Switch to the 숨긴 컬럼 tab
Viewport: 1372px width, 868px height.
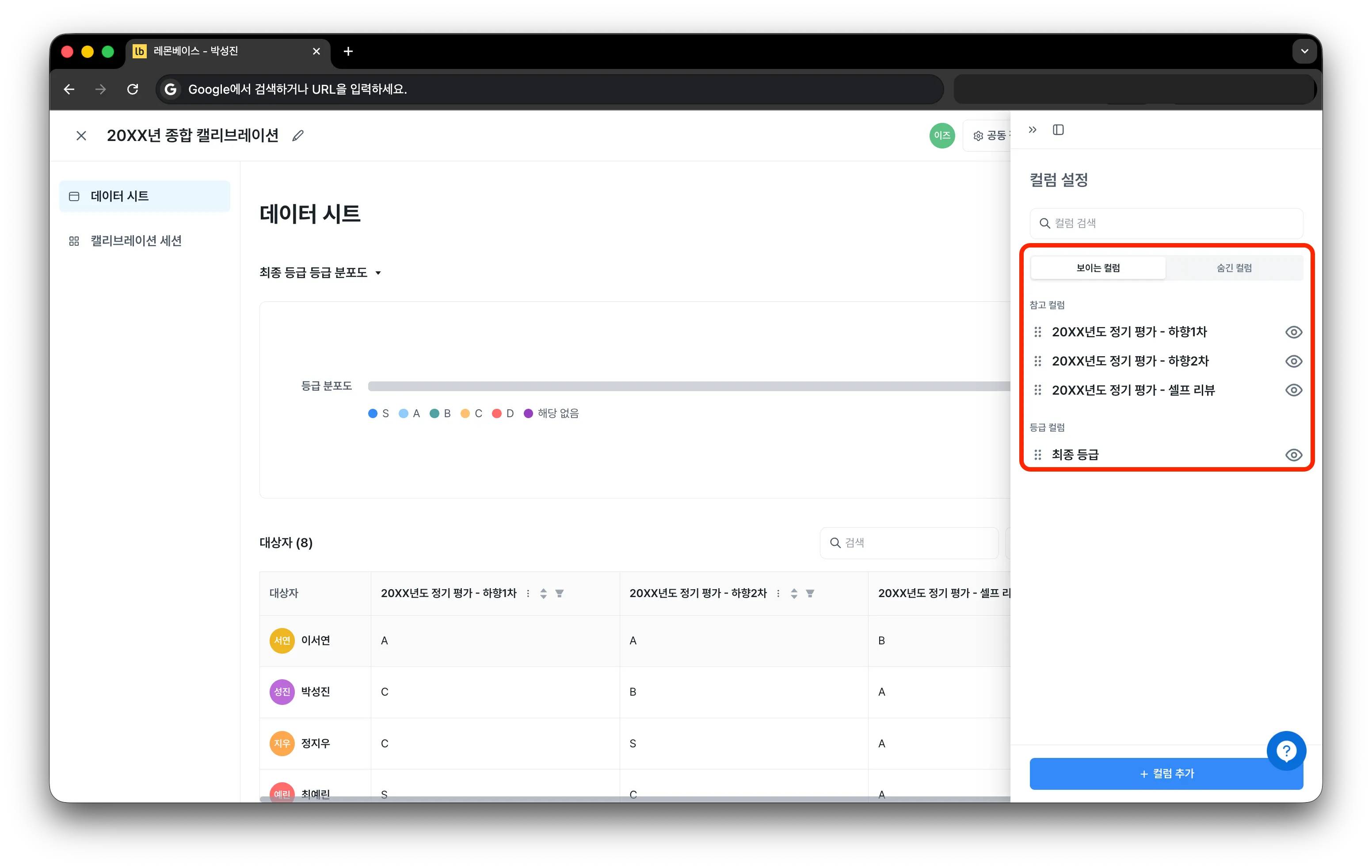(1234, 268)
